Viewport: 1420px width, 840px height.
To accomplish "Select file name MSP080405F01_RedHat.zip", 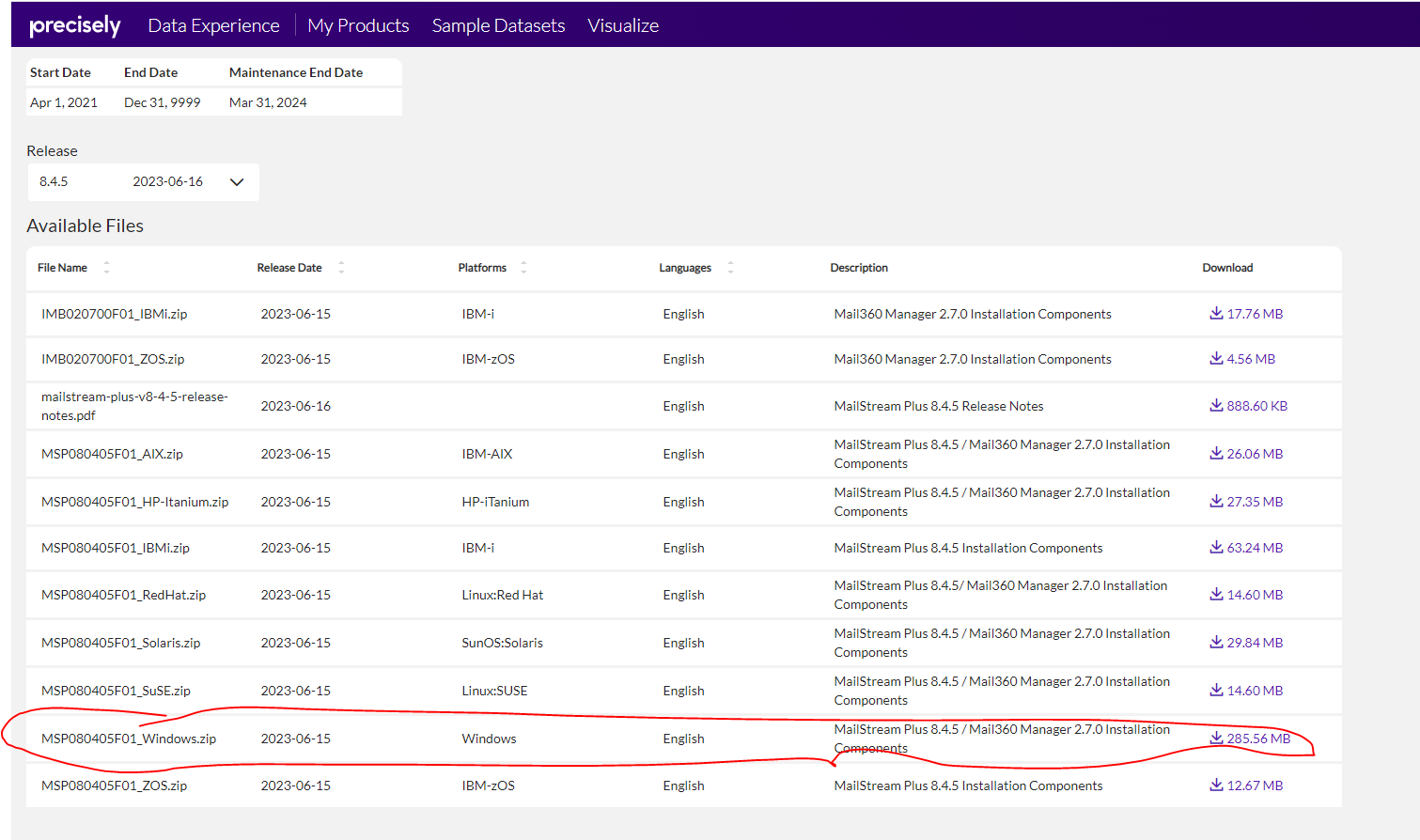I will coord(123,595).
